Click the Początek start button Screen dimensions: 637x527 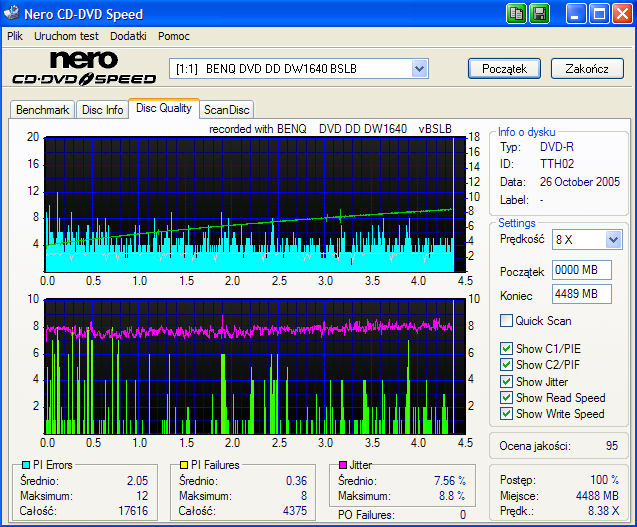coord(505,69)
